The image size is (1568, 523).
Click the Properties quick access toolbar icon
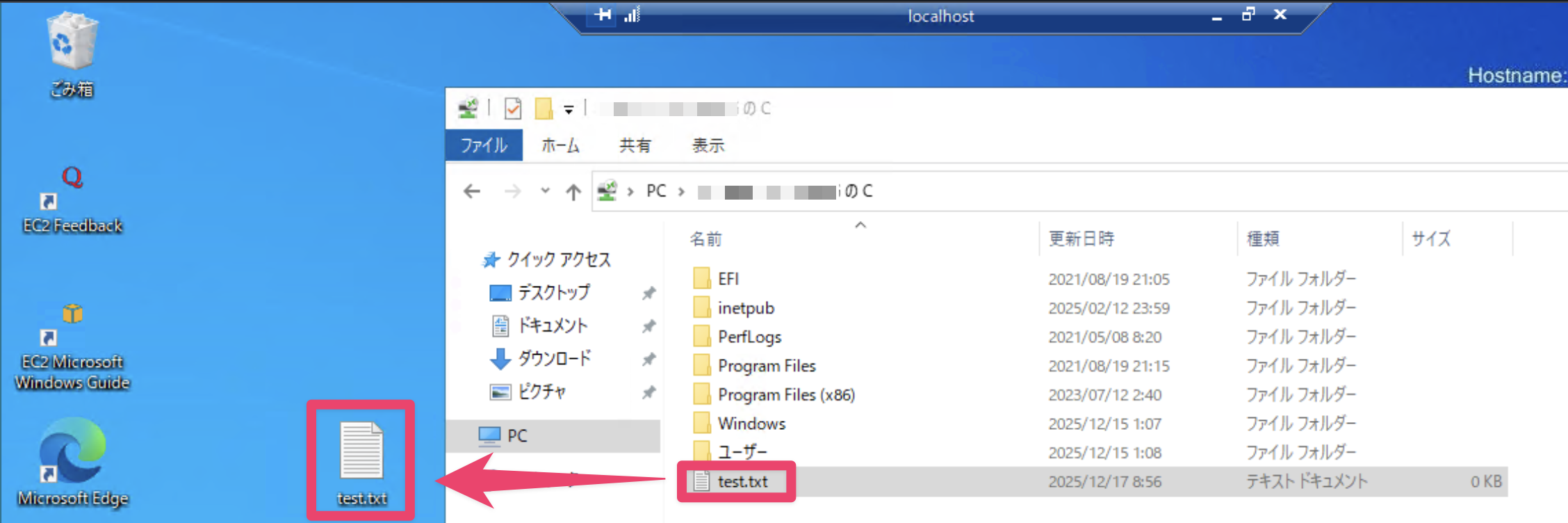click(513, 108)
